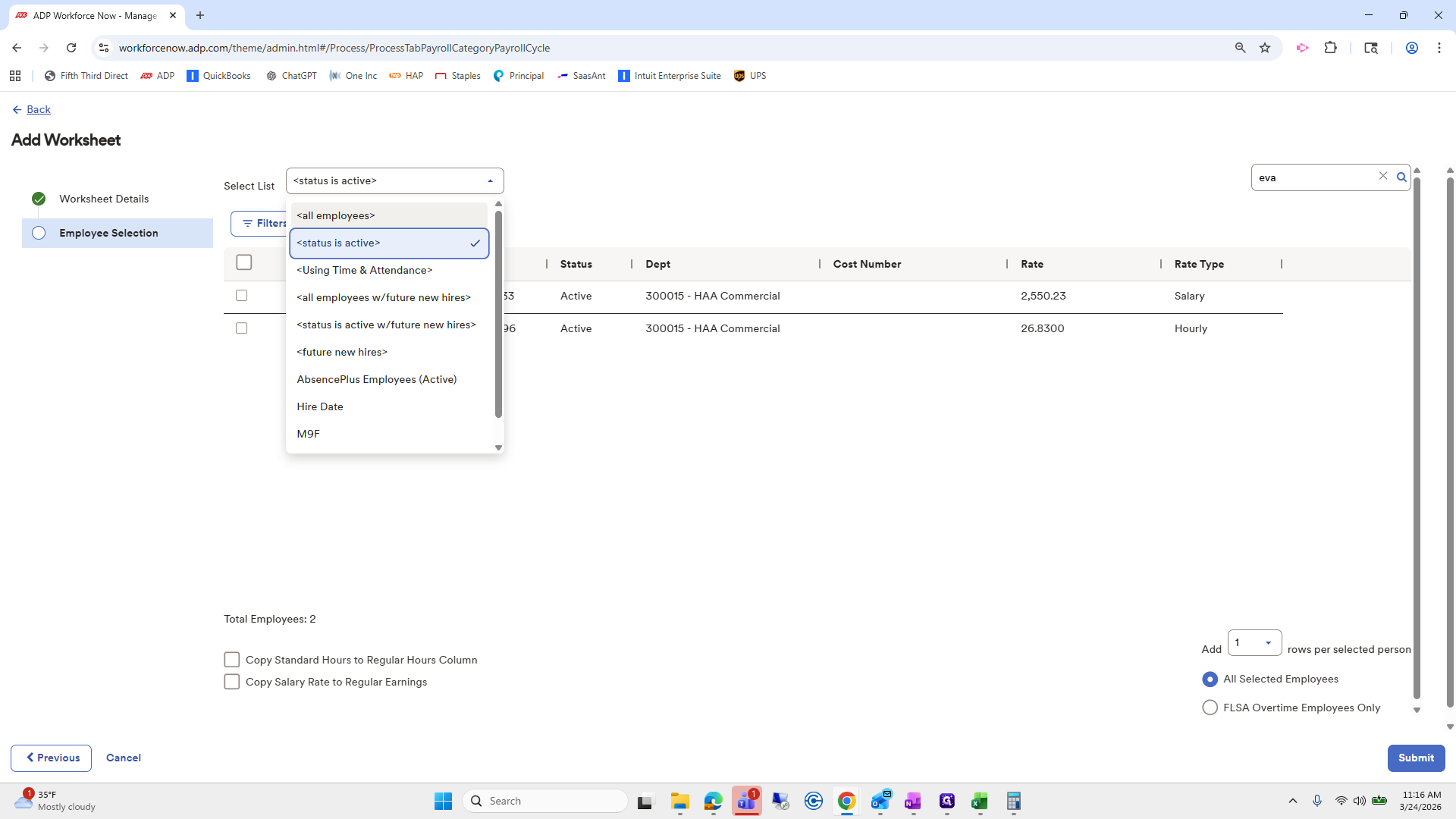Choose AbsencePlus Employees (Active) option

(x=376, y=380)
